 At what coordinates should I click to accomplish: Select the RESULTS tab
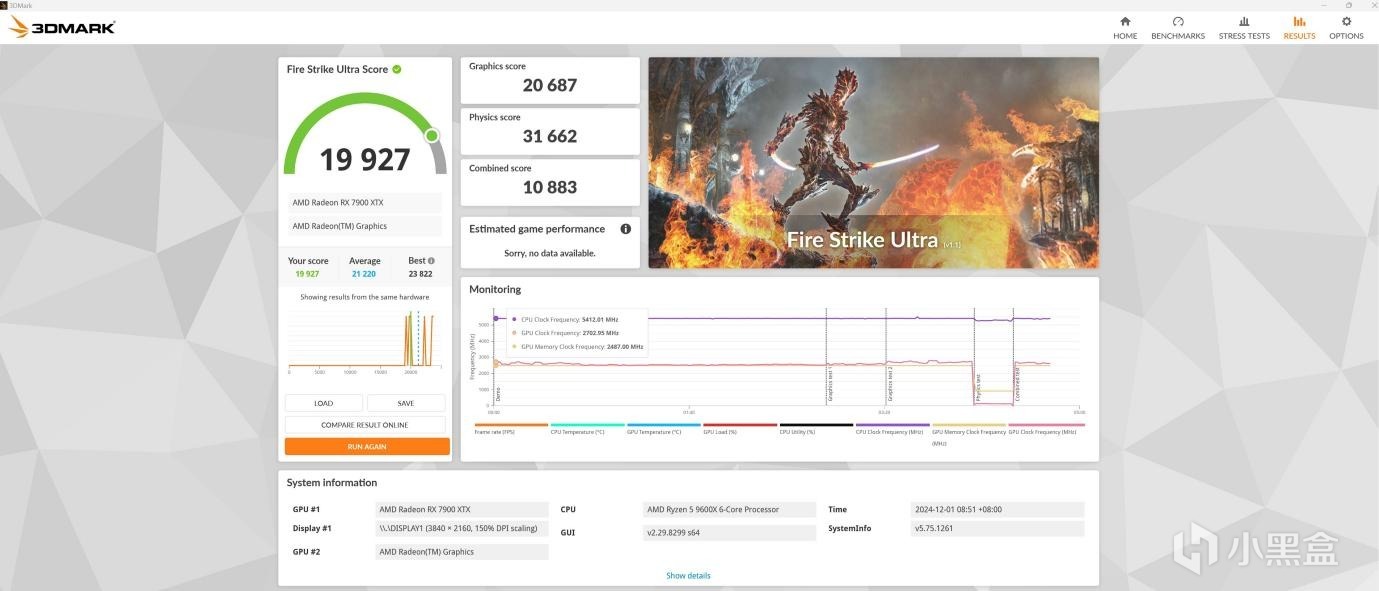coord(1299,28)
